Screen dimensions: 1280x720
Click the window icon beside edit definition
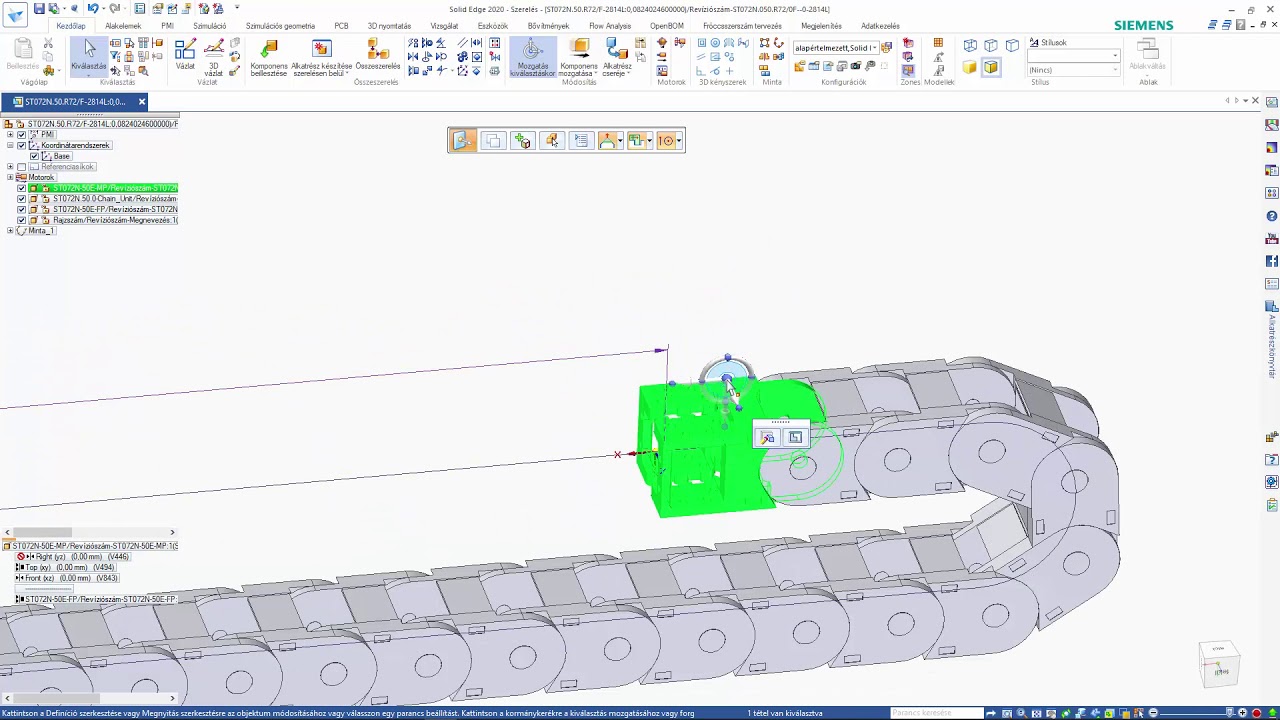tap(795, 437)
